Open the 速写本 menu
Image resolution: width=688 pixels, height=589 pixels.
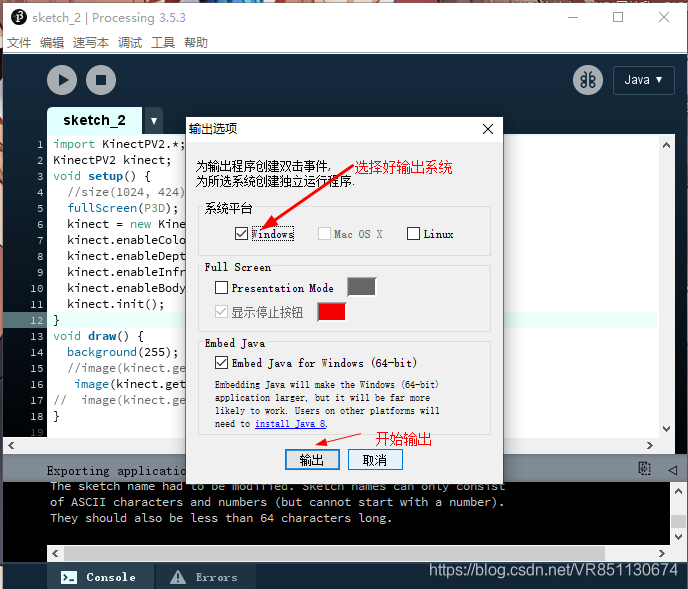(x=91, y=43)
